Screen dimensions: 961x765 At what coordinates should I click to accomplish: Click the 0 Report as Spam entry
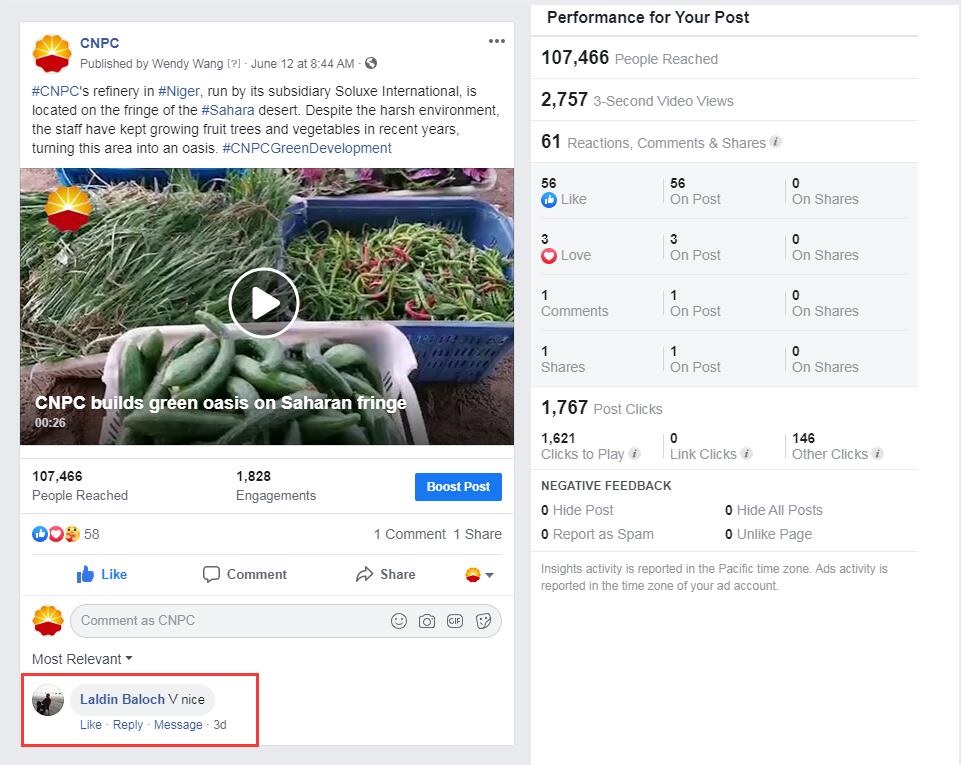pyautogui.click(x=598, y=534)
